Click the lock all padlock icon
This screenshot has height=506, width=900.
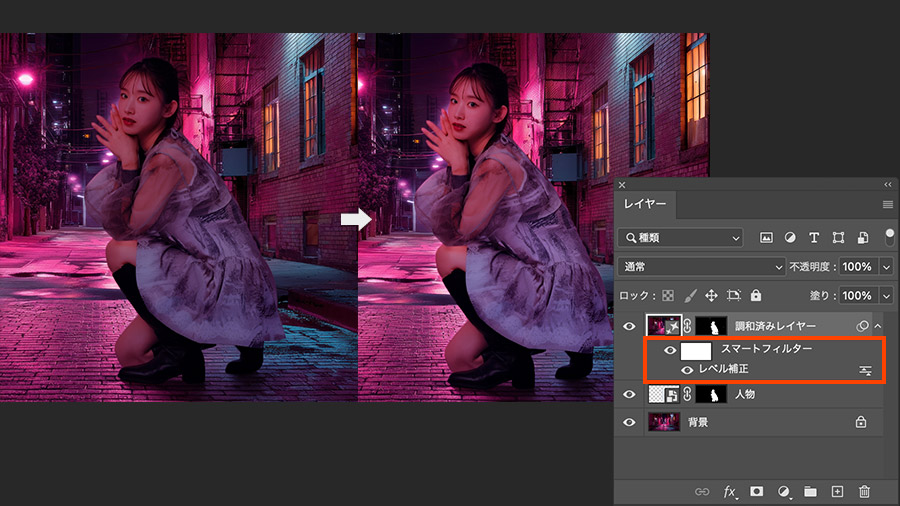pos(756,295)
